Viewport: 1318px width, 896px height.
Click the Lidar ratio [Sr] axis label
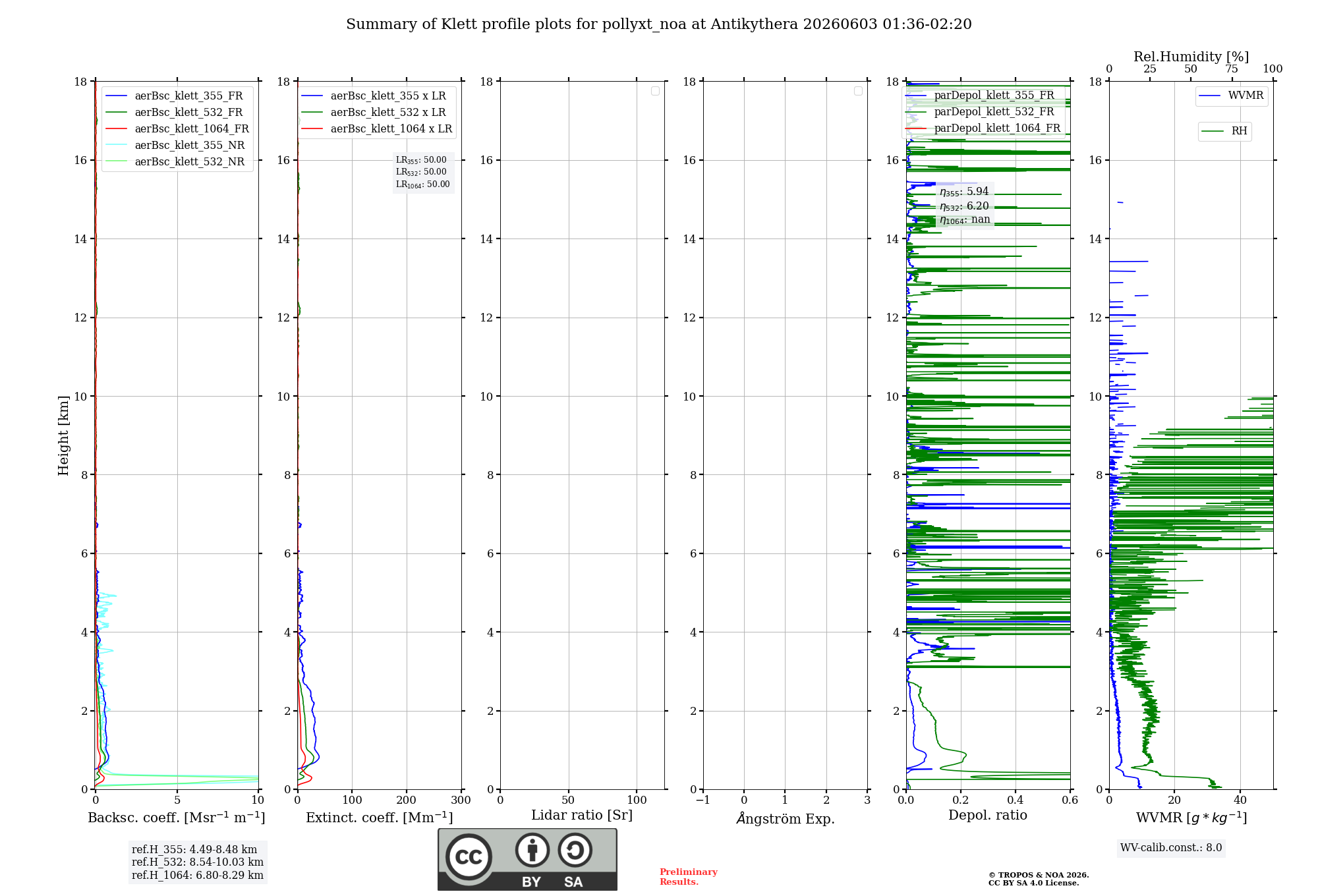coord(582,816)
